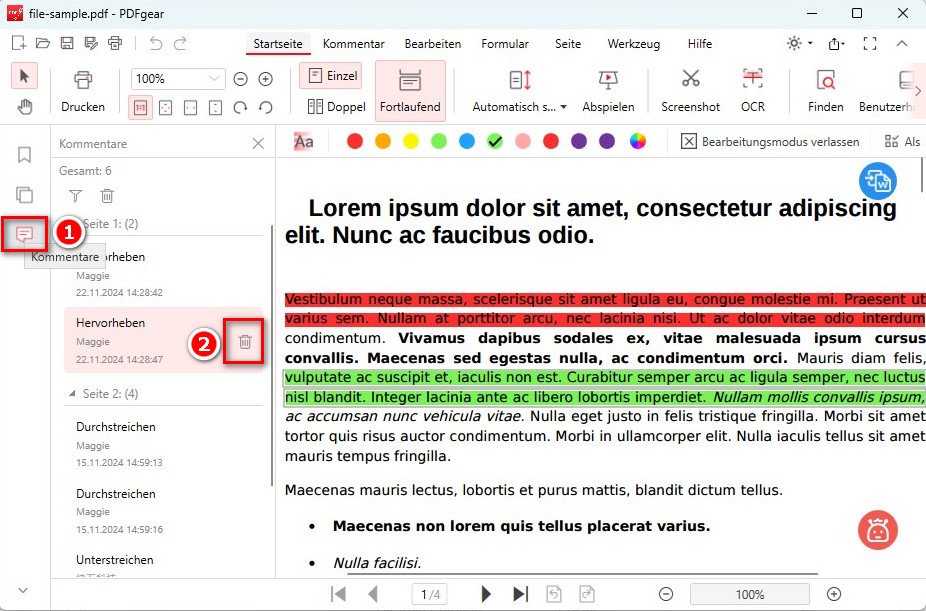Open the Kommentar ribbon tab
Image resolution: width=926 pixels, height=611 pixels.
pos(353,44)
